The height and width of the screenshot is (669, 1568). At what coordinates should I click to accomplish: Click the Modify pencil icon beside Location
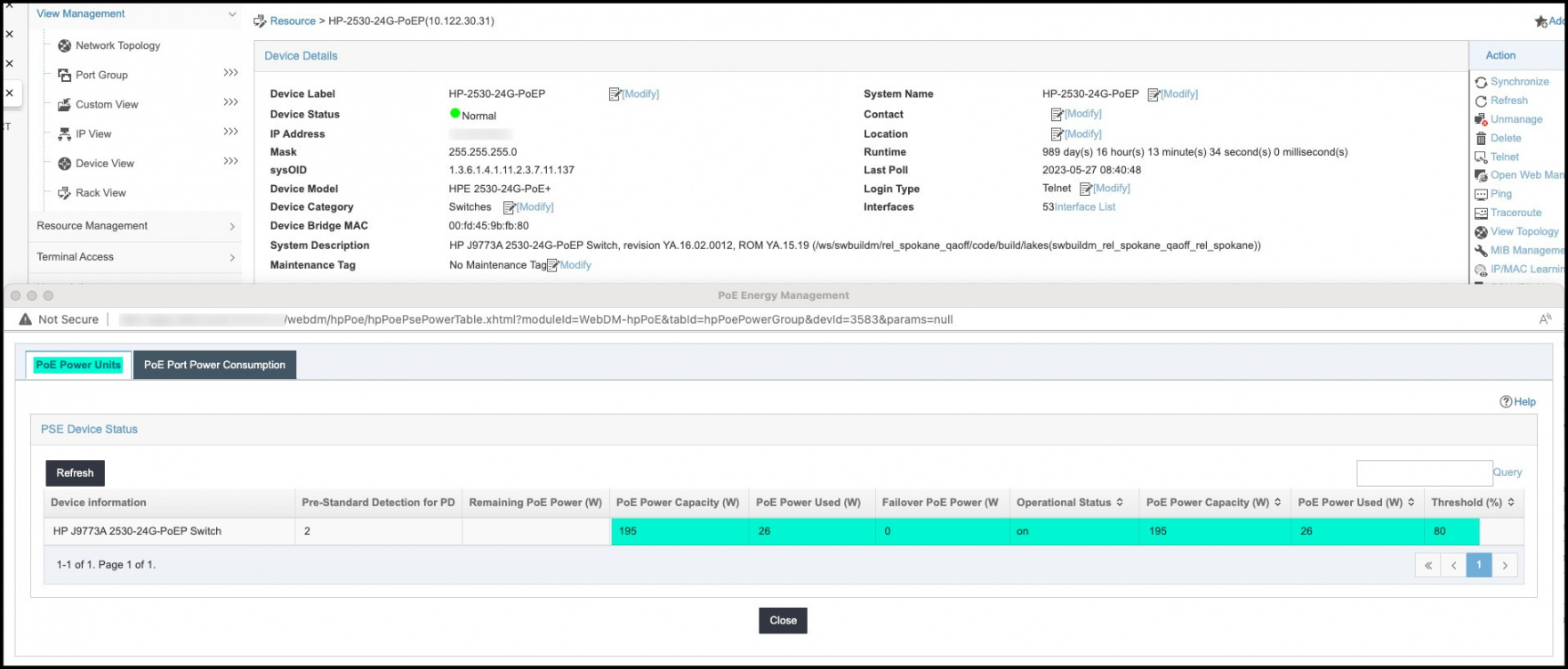pyautogui.click(x=1057, y=134)
